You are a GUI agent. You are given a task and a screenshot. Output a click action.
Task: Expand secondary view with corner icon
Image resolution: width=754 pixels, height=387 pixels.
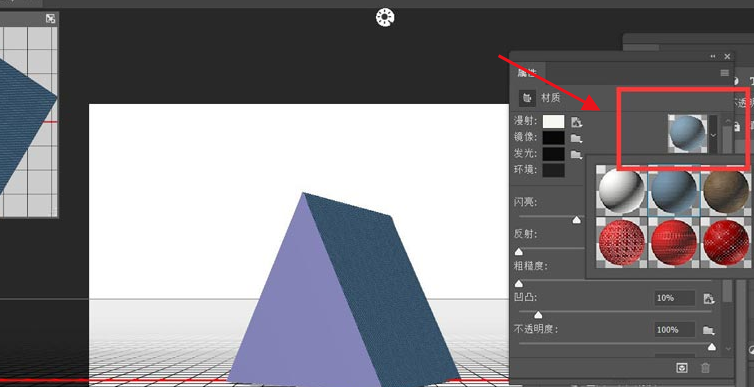click(x=50, y=19)
